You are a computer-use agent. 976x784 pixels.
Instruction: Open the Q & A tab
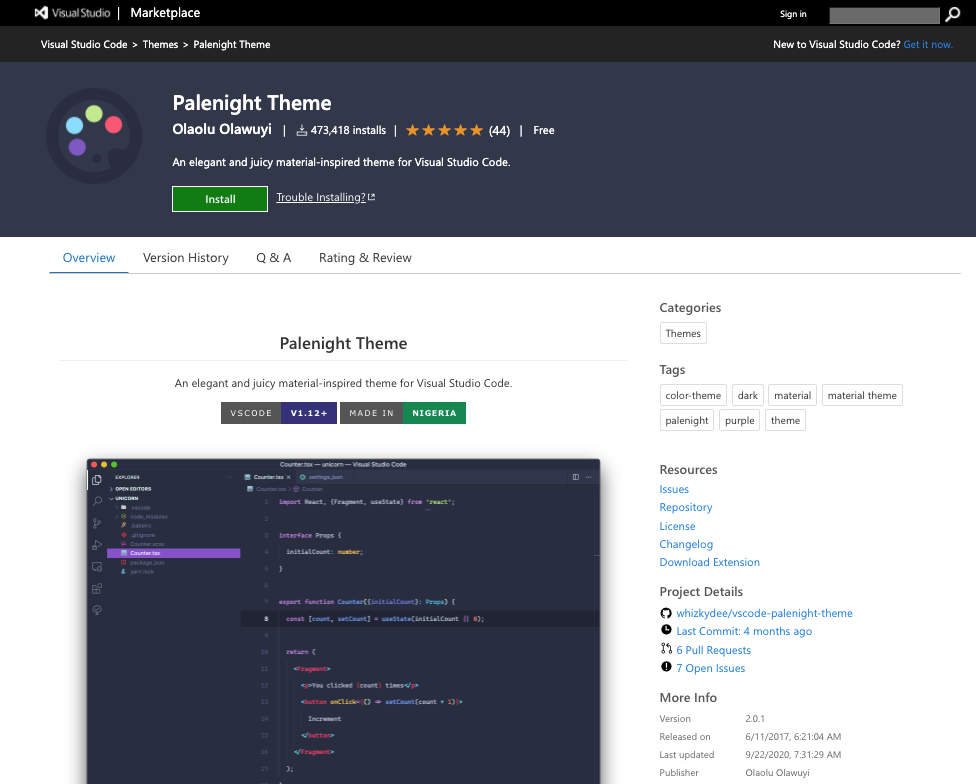[x=273, y=257]
